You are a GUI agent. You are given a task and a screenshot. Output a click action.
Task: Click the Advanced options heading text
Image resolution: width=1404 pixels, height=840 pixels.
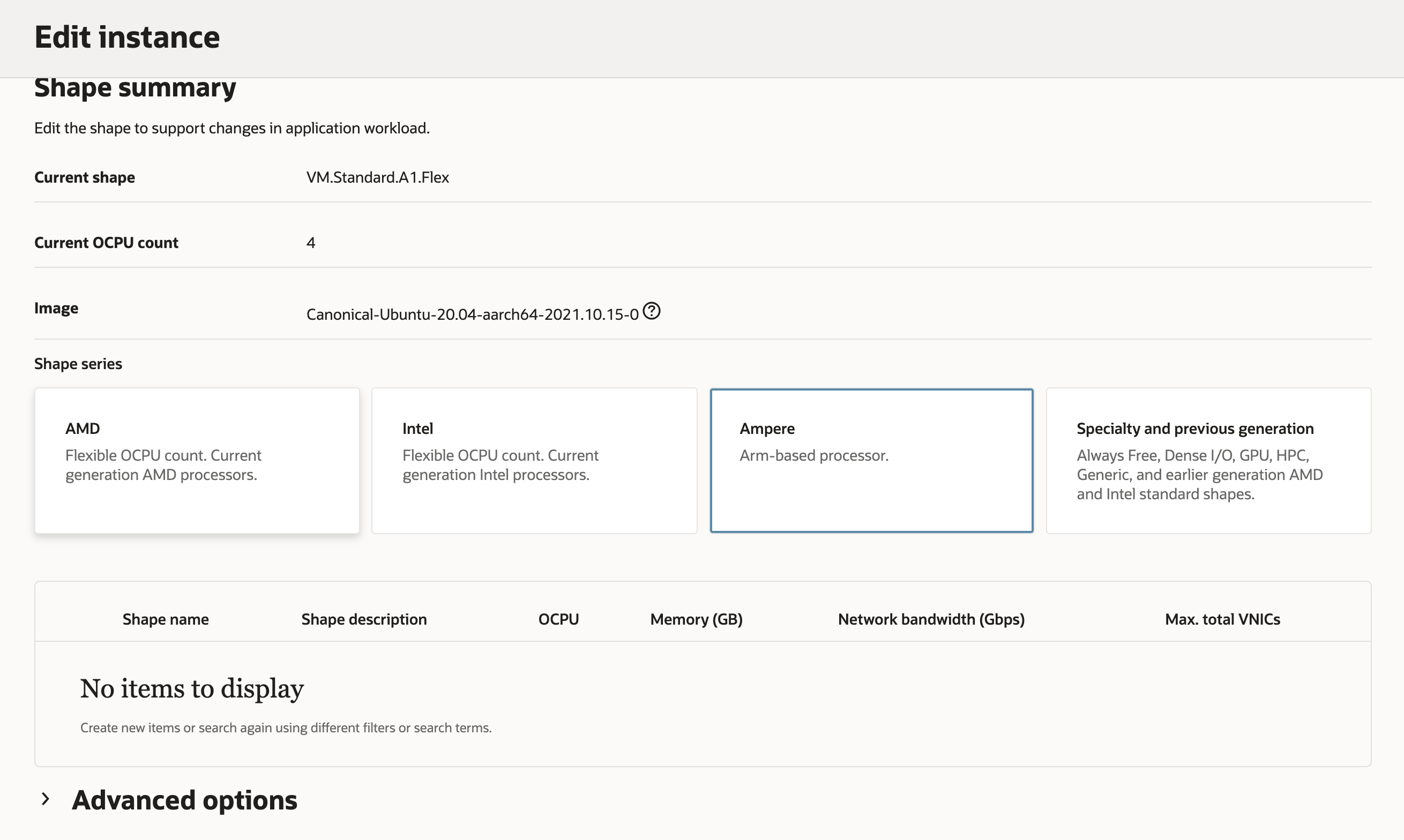point(184,800)
